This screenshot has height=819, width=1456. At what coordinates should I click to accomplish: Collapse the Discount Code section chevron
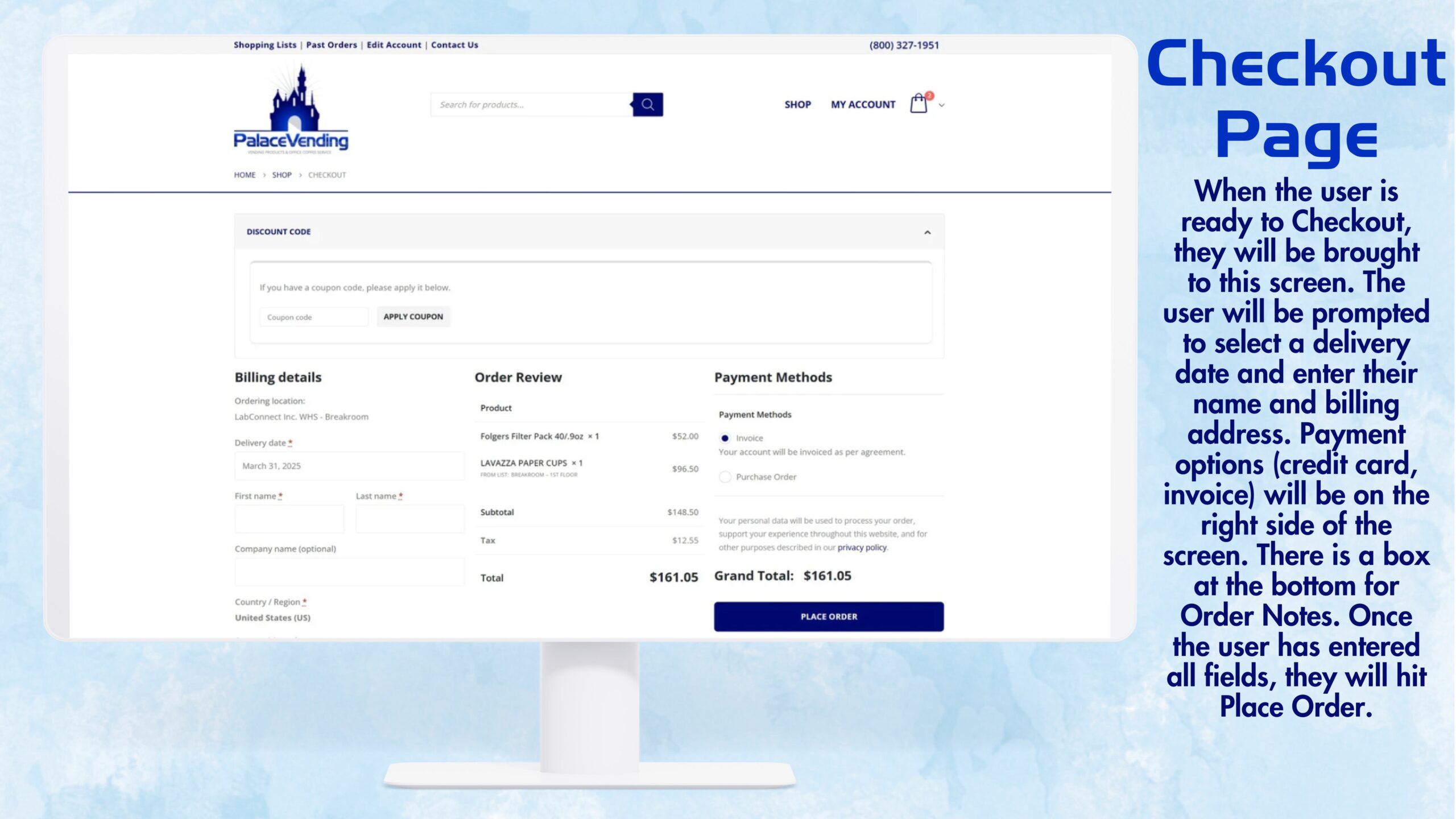coord(927,232)
